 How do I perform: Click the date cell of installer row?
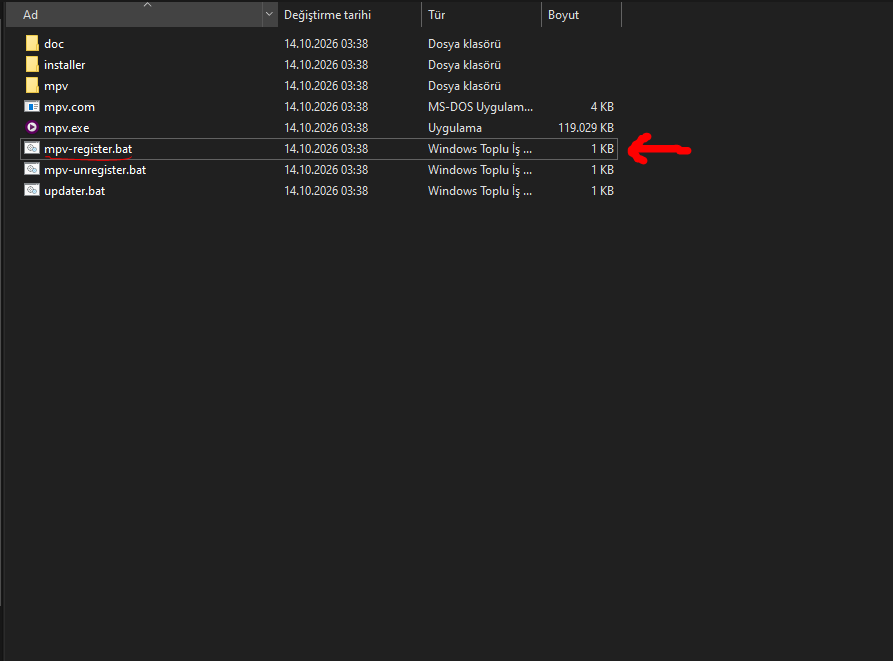(x=326, y=65)
